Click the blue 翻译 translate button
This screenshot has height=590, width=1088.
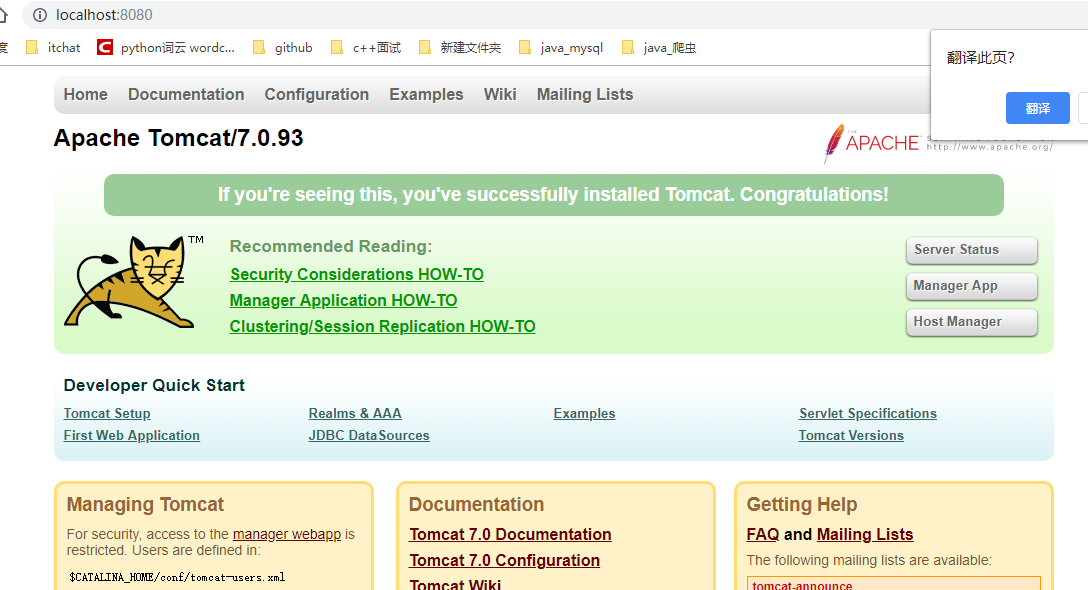1037,108
